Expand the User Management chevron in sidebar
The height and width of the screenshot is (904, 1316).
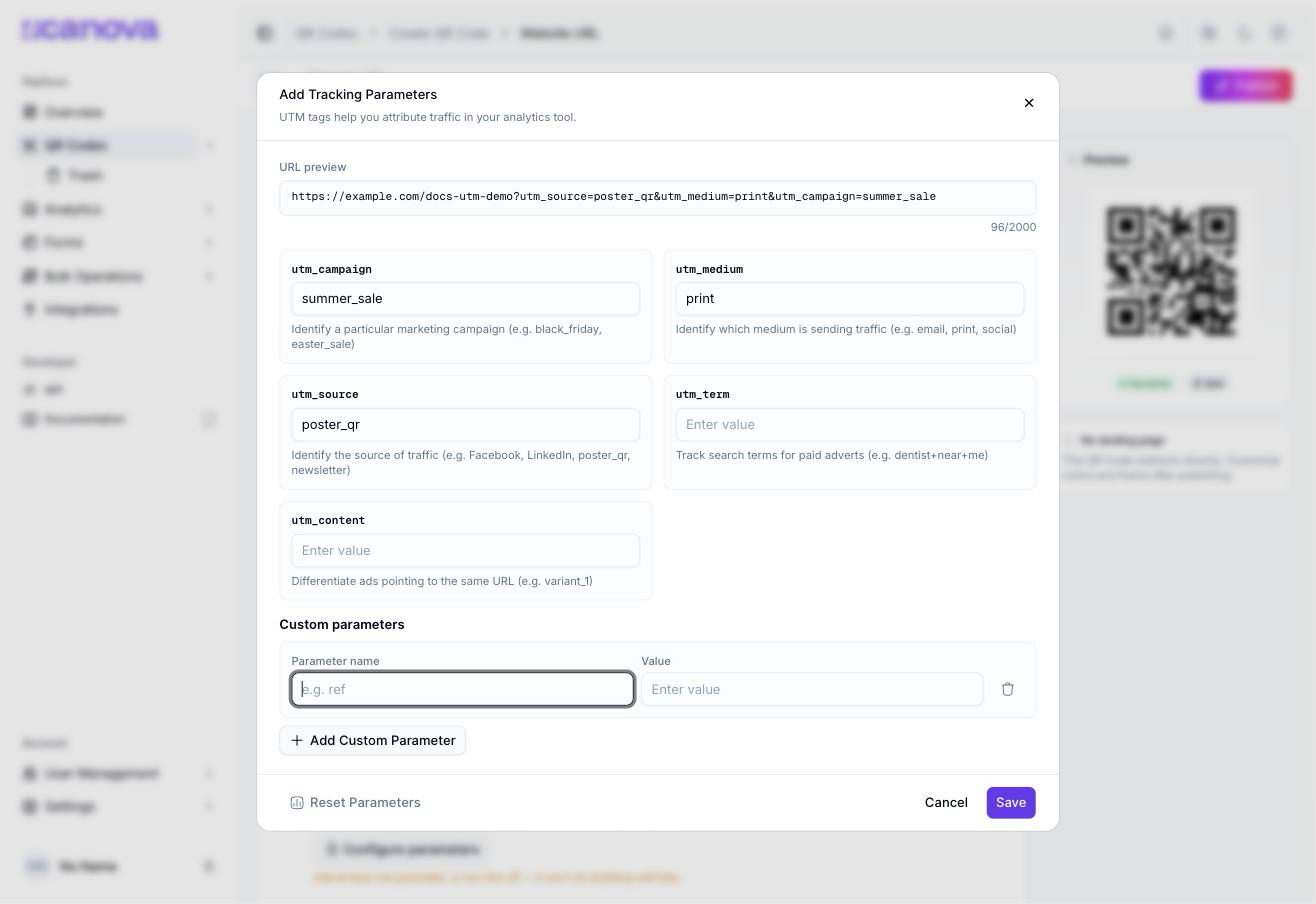point(209,773)
